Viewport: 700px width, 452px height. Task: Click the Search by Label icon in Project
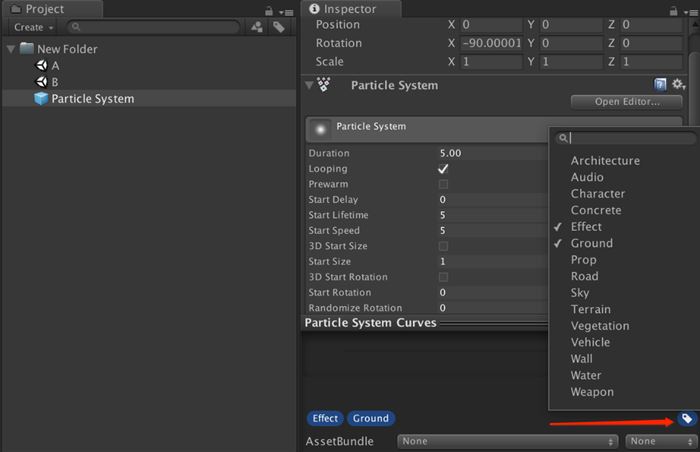pos(278,27)
